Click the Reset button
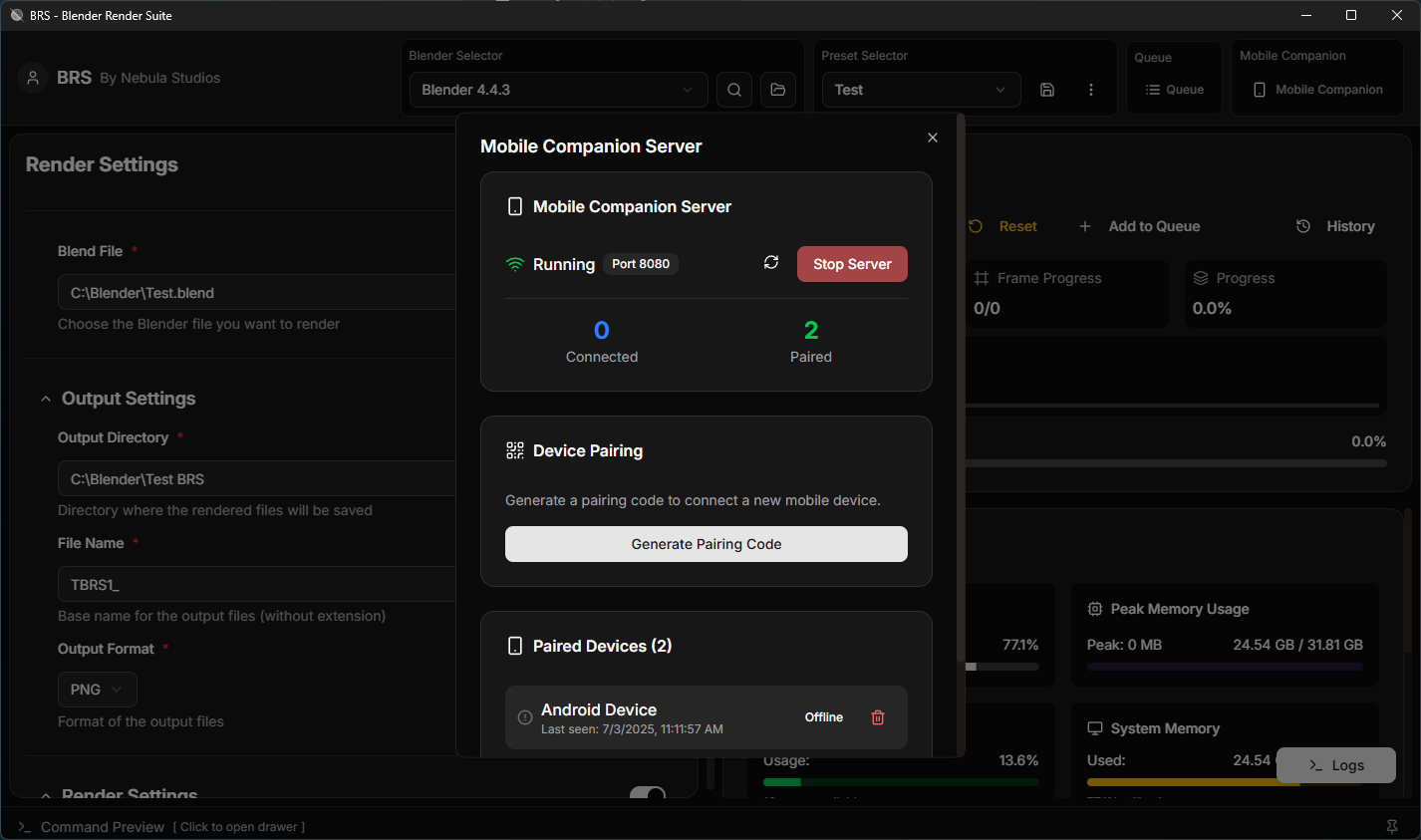The width and height of the screenshot is (1421, 840). click(x=1002, y=226)
